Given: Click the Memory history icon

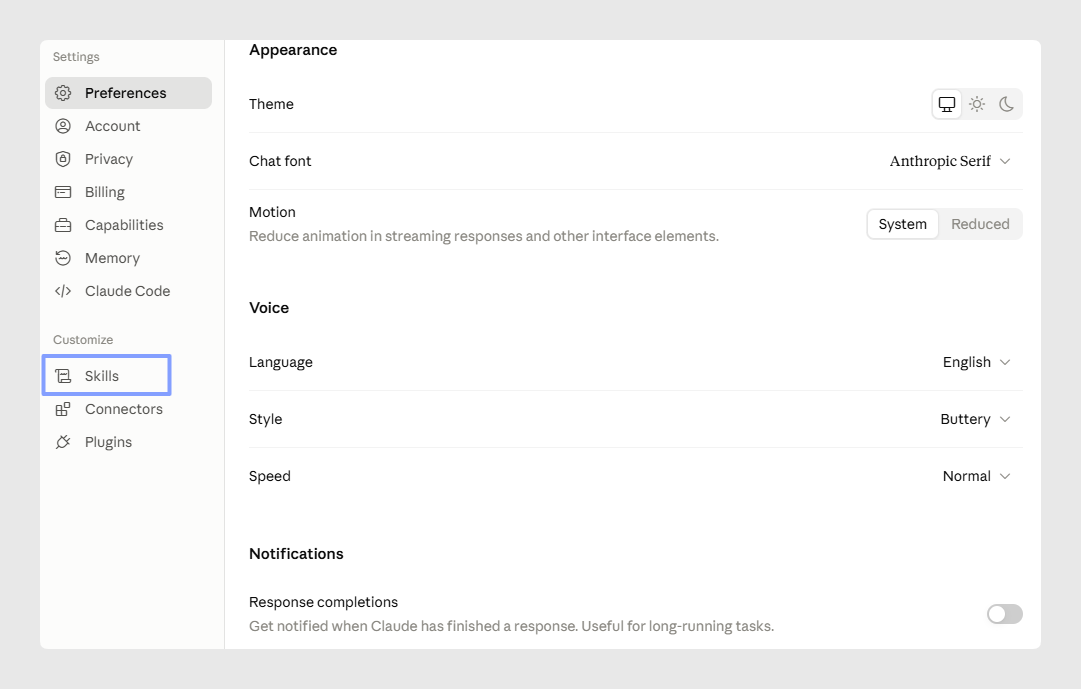Looking at the screenshot, I should (x=63, y=259).
